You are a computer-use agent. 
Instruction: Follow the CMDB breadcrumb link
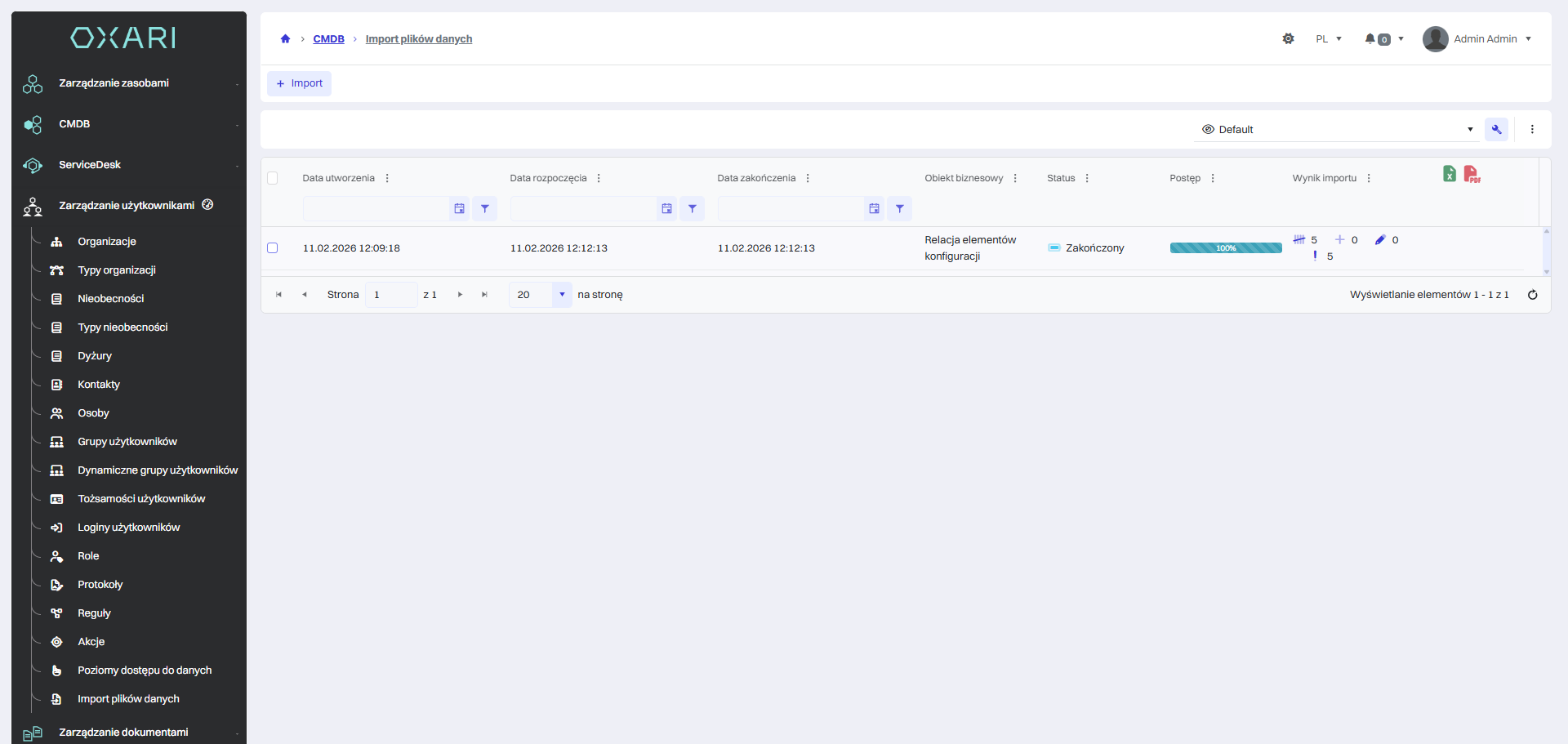point(328,39)
